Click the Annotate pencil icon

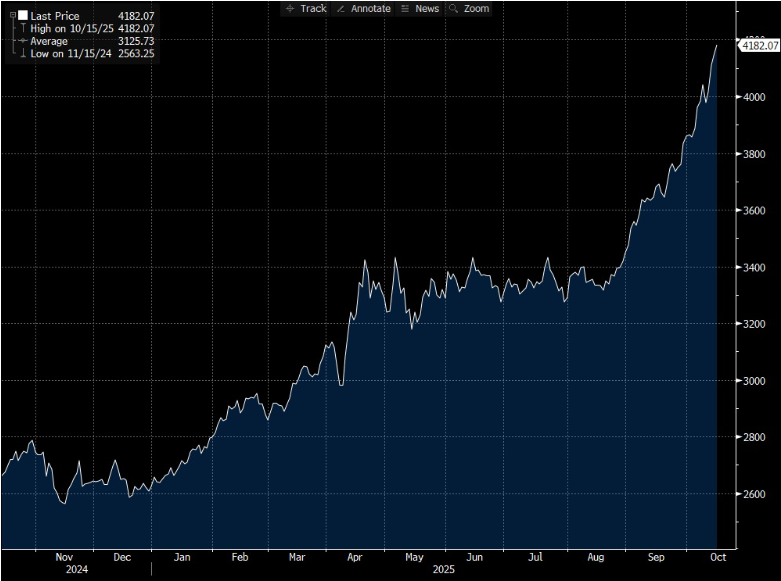pyautogui.click(x=340, y=8)
